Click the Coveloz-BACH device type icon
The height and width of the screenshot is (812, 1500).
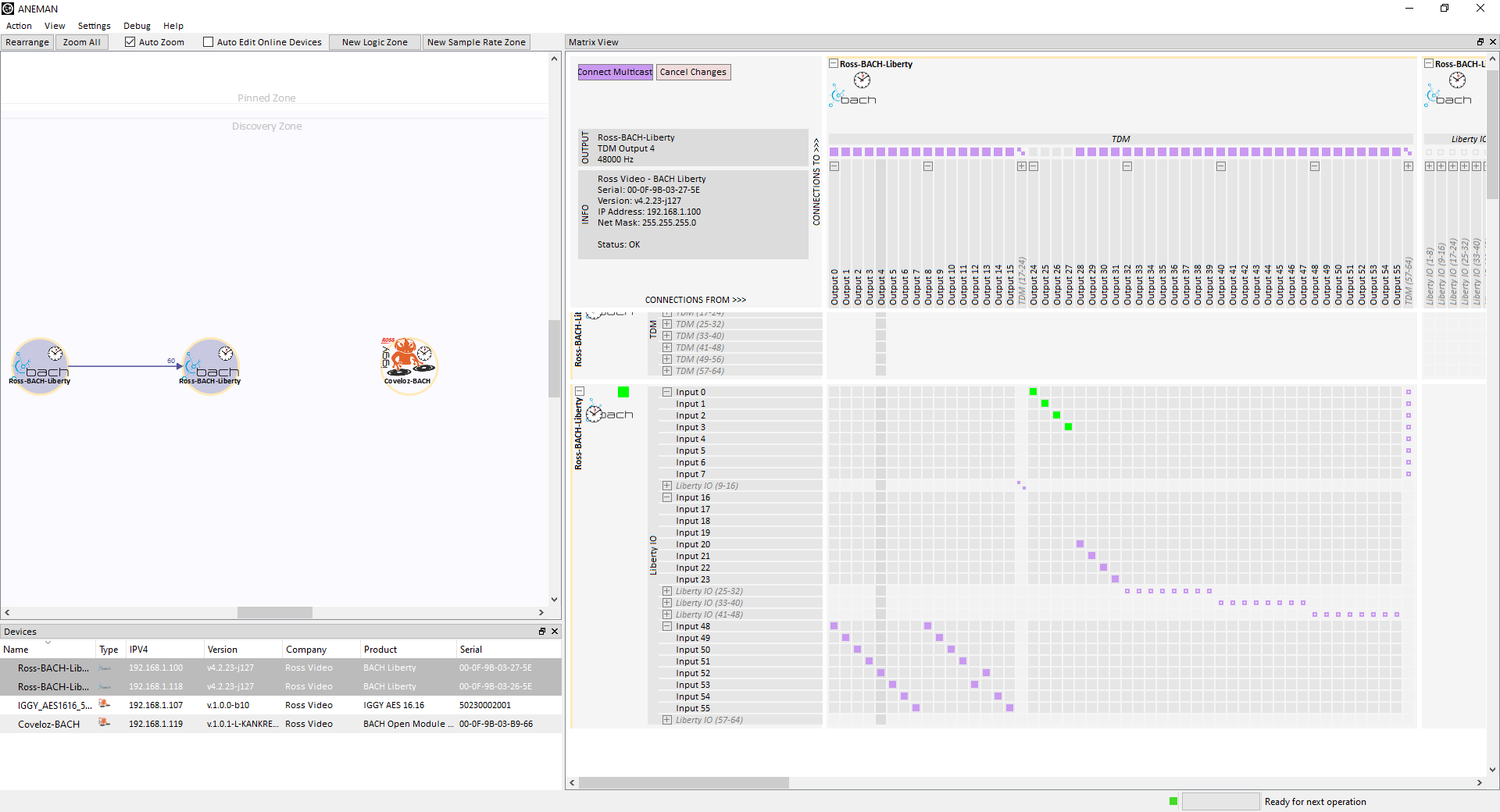point(104,724)
